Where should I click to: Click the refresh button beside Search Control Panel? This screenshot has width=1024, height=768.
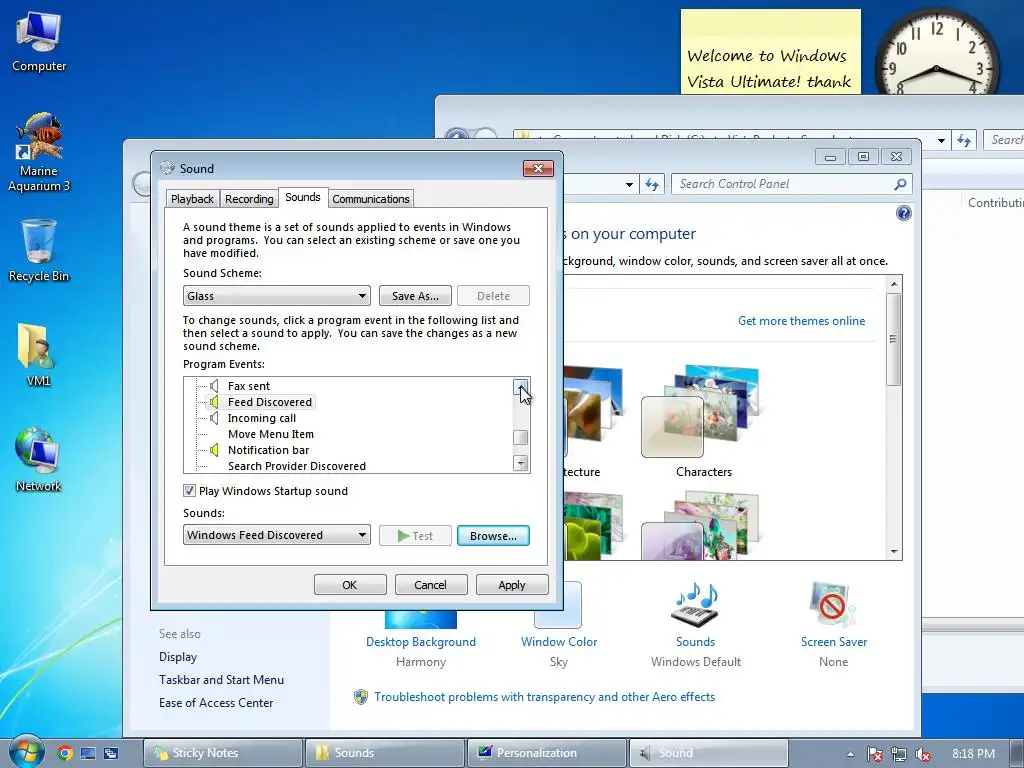pos(652,184)
